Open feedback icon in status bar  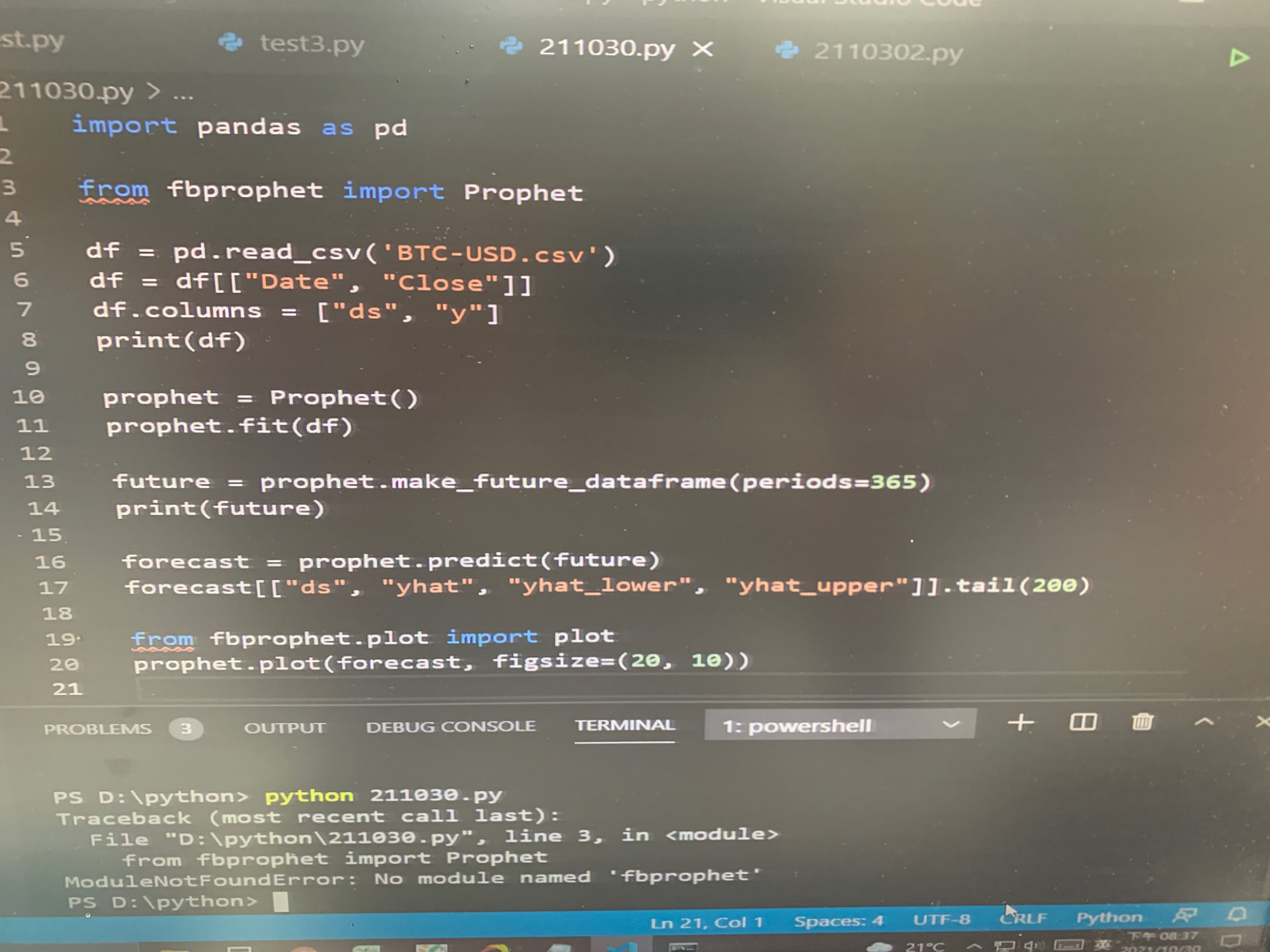tap(1184, 916)
